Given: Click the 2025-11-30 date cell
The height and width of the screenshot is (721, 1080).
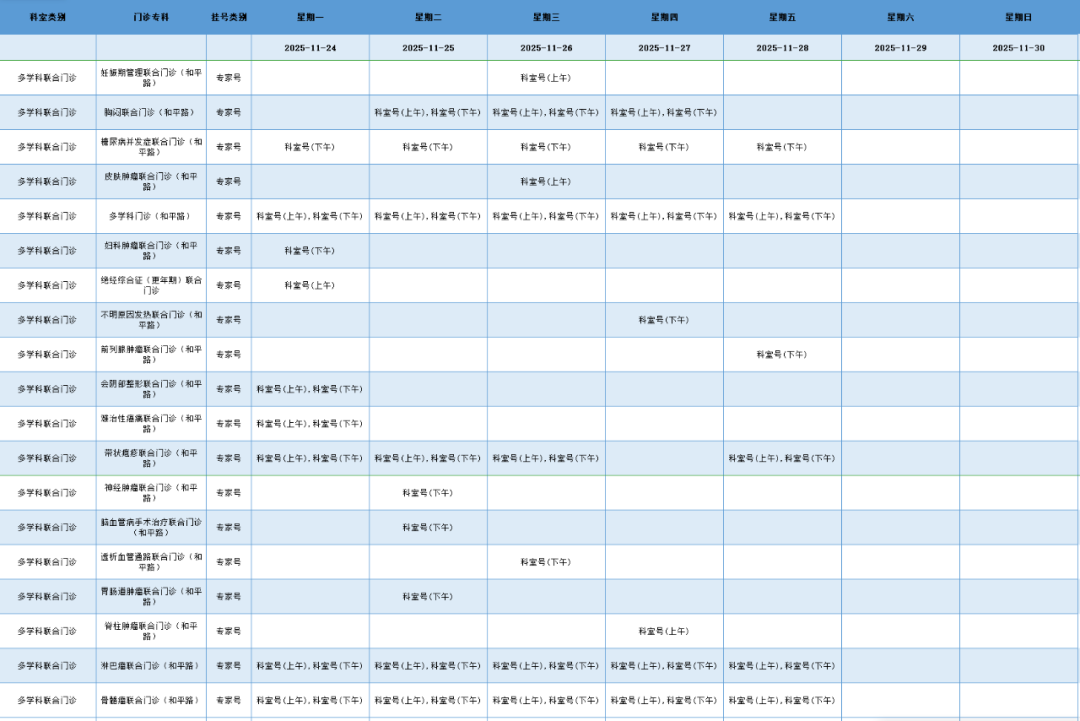Looking at the screenshot, I should pos(1018,48).
